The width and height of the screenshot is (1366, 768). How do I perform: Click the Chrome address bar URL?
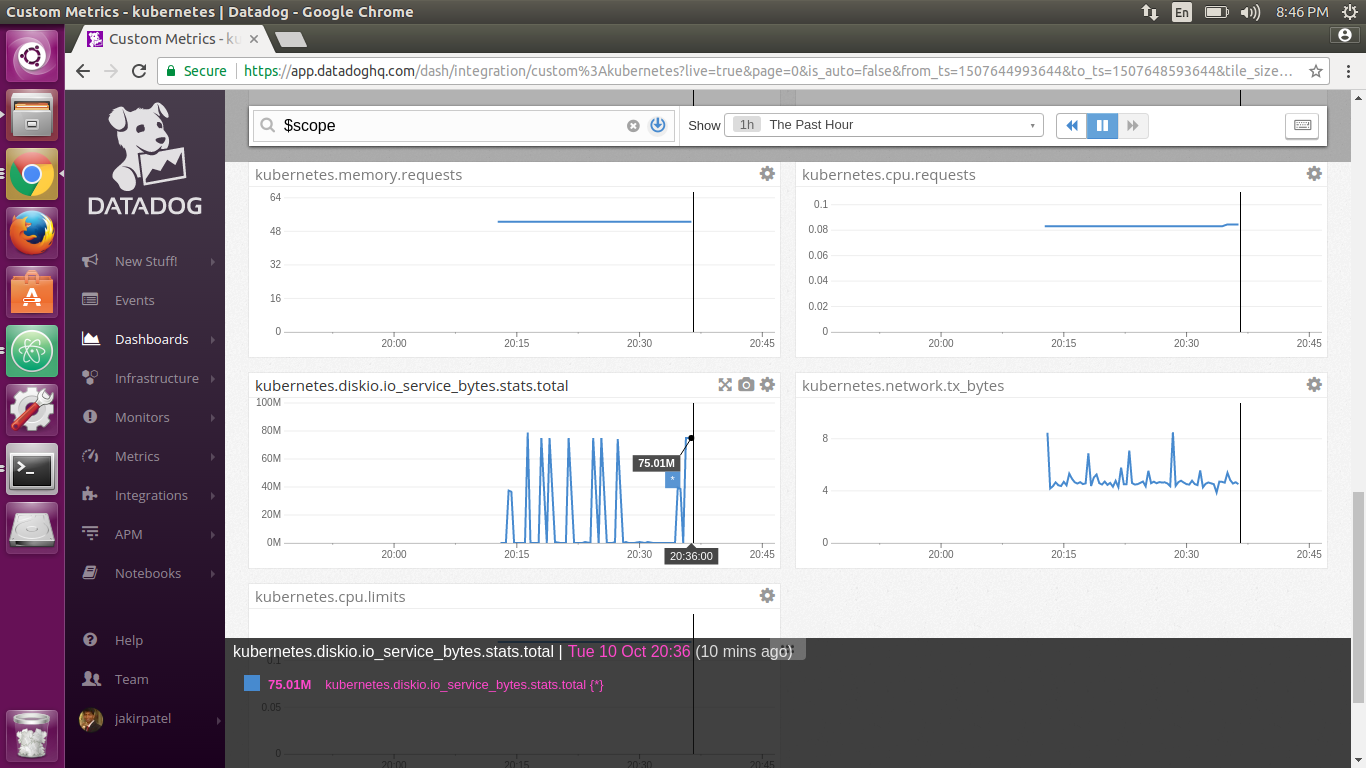point(768,71)
